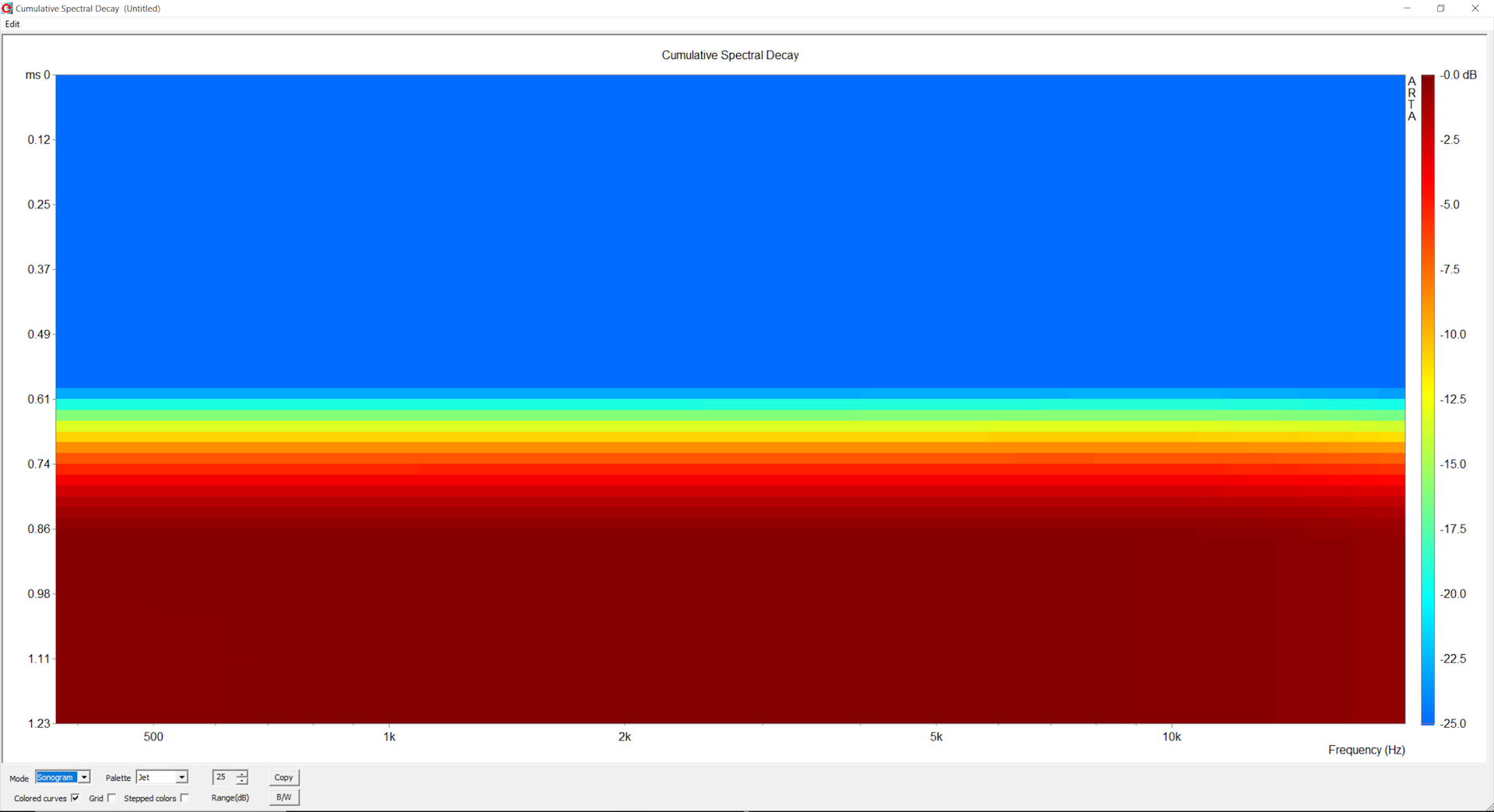Restore down the window size
Image resolution: width=1494 pixels, height=812 pixels.
[x=1441, y=9]
